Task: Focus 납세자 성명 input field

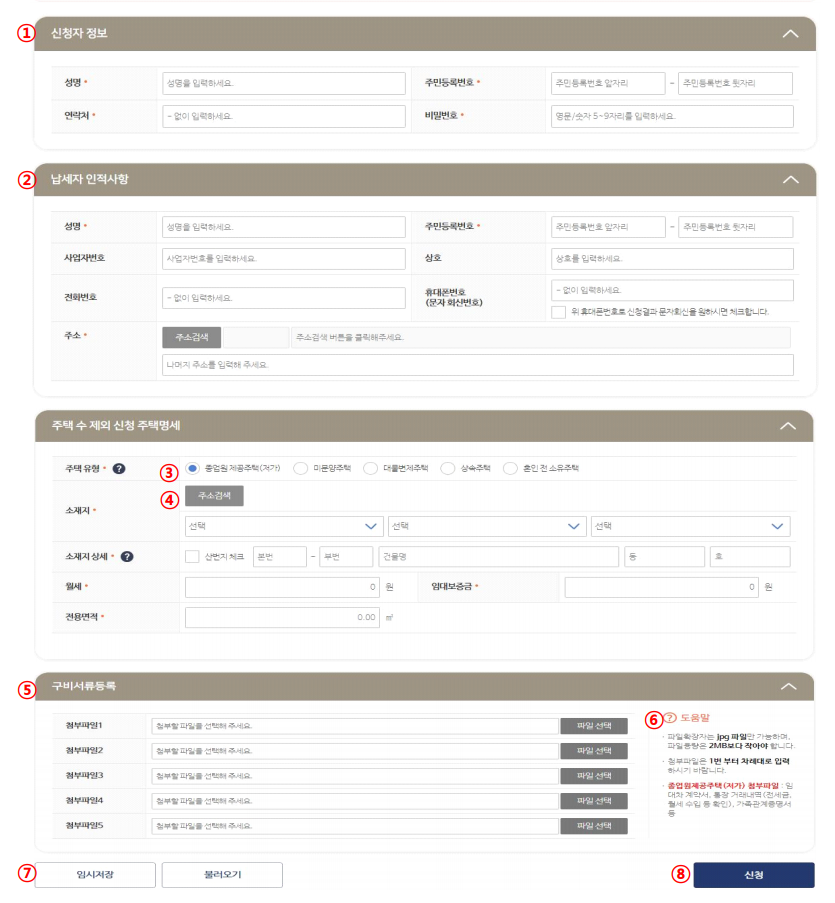Action: 284,227
